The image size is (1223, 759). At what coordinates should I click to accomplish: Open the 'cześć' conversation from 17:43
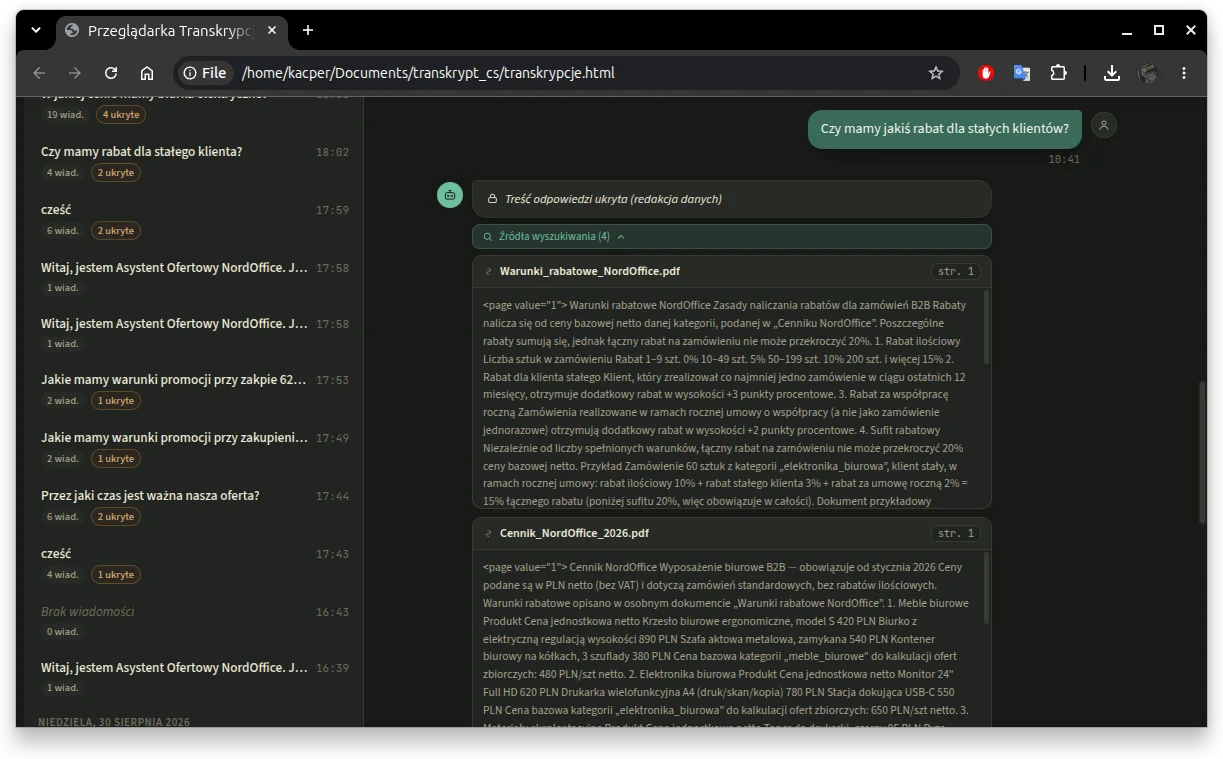195,563
